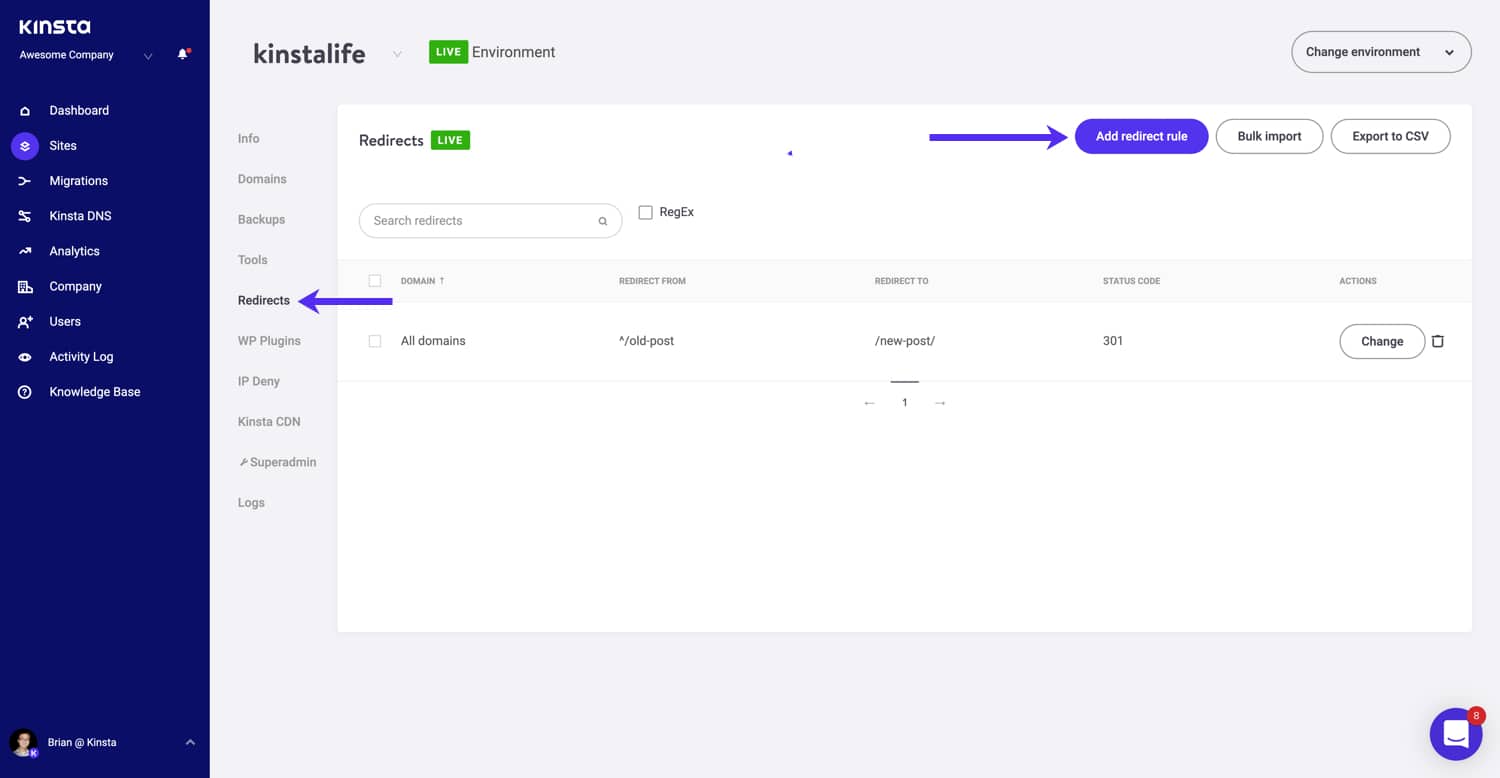Switch to the Domains tab
1500x778 pixels.
point(261,178)
